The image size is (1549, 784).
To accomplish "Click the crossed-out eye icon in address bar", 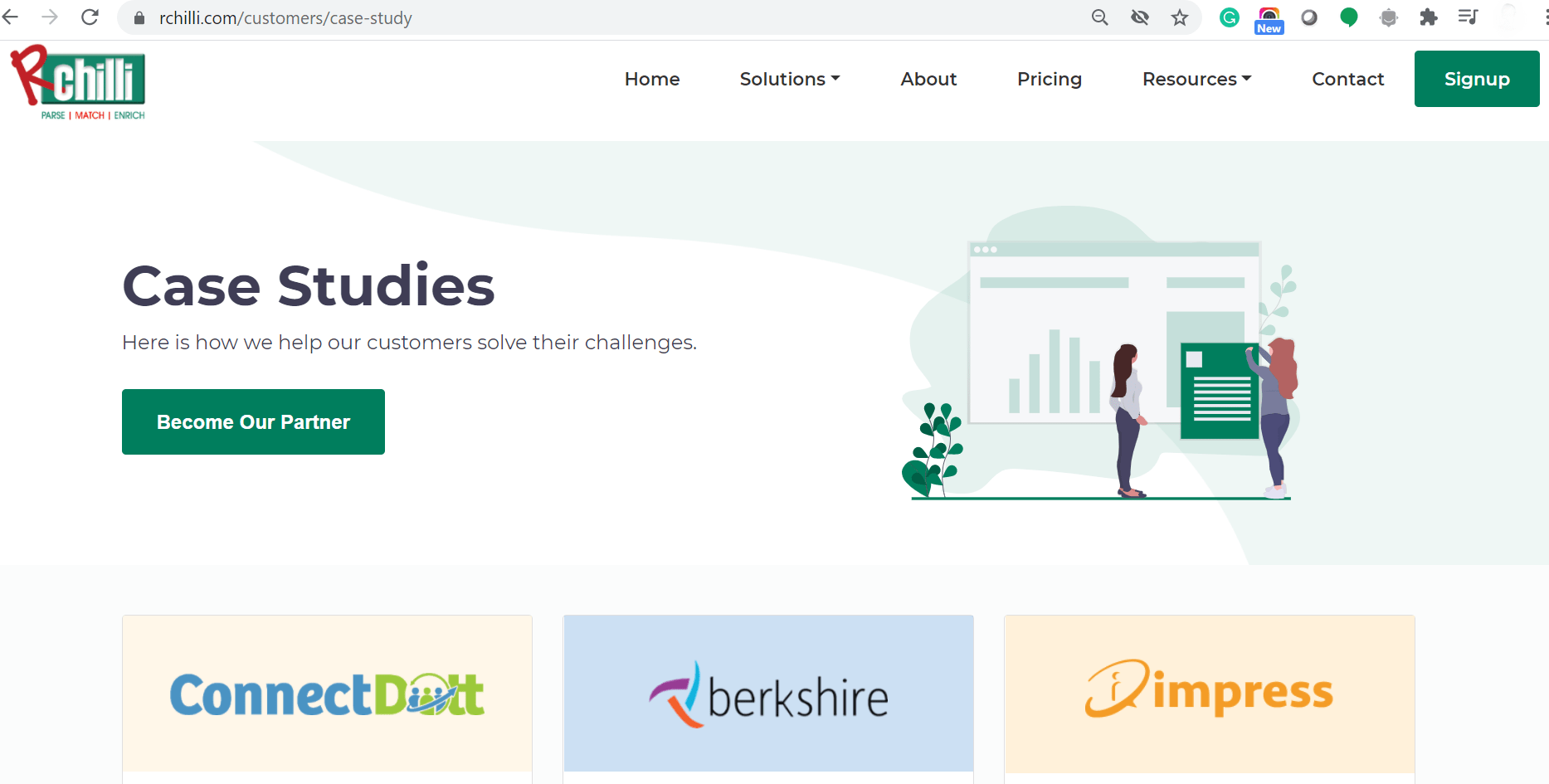I will point(1140,17).
